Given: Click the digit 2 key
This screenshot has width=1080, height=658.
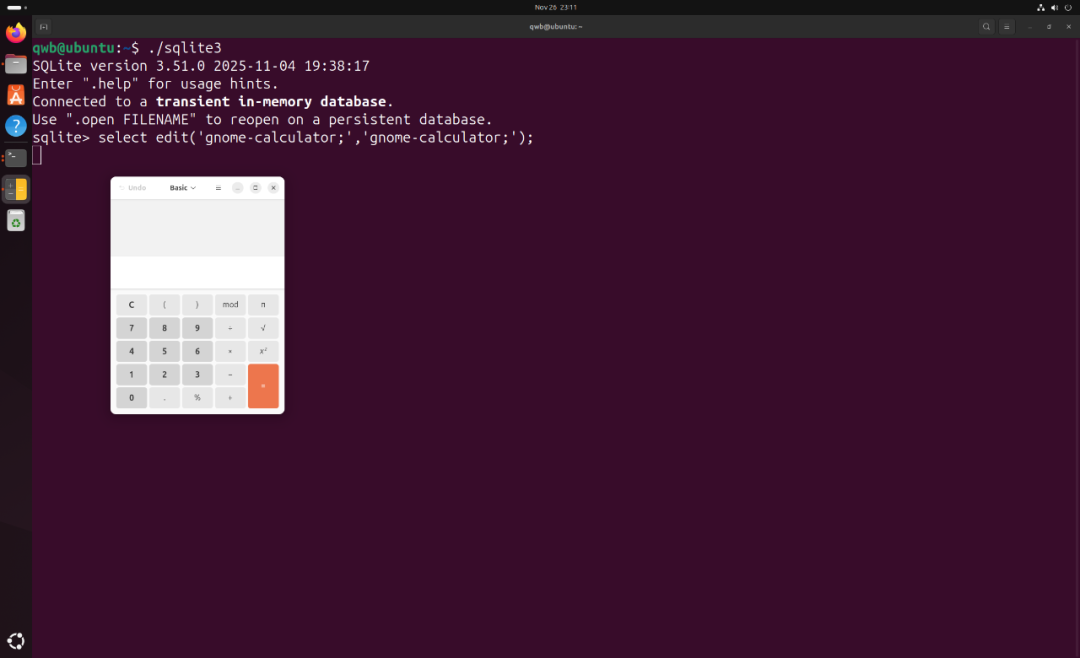Looking at the screenshot, I should (164, 375).
